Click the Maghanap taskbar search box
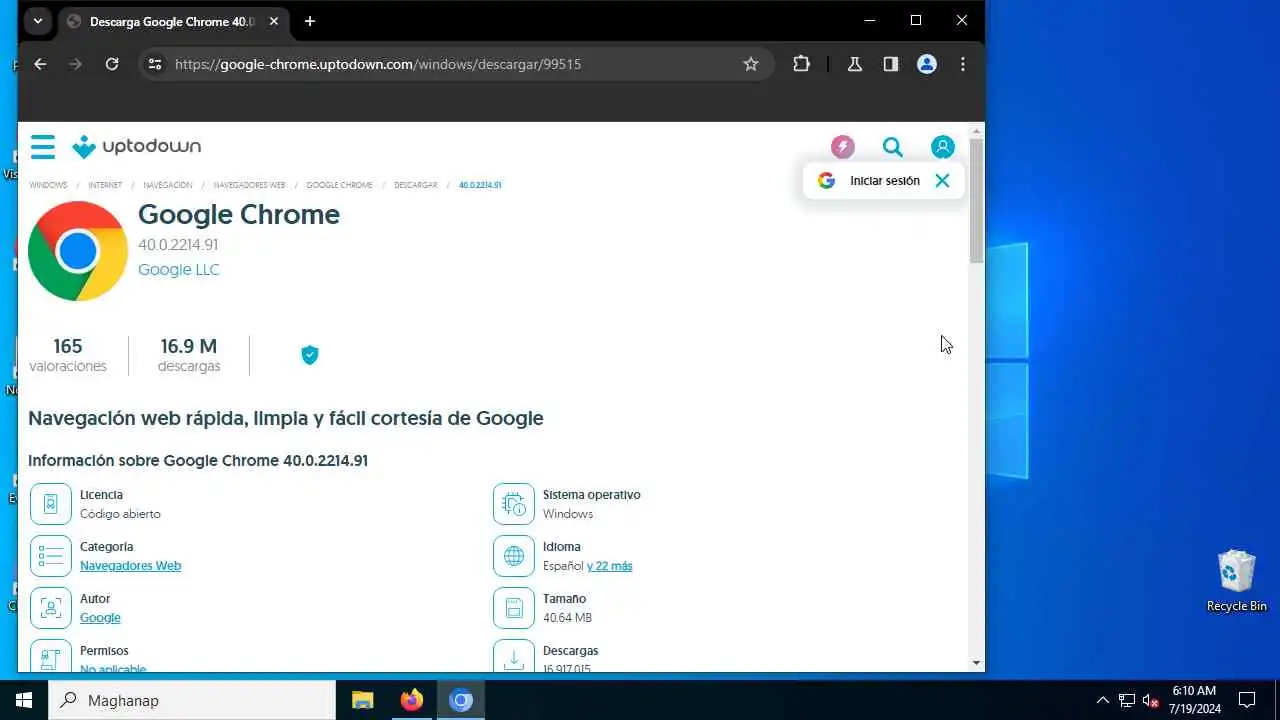1280x720 pixels. pyautogui.click(x=192, y=700)
